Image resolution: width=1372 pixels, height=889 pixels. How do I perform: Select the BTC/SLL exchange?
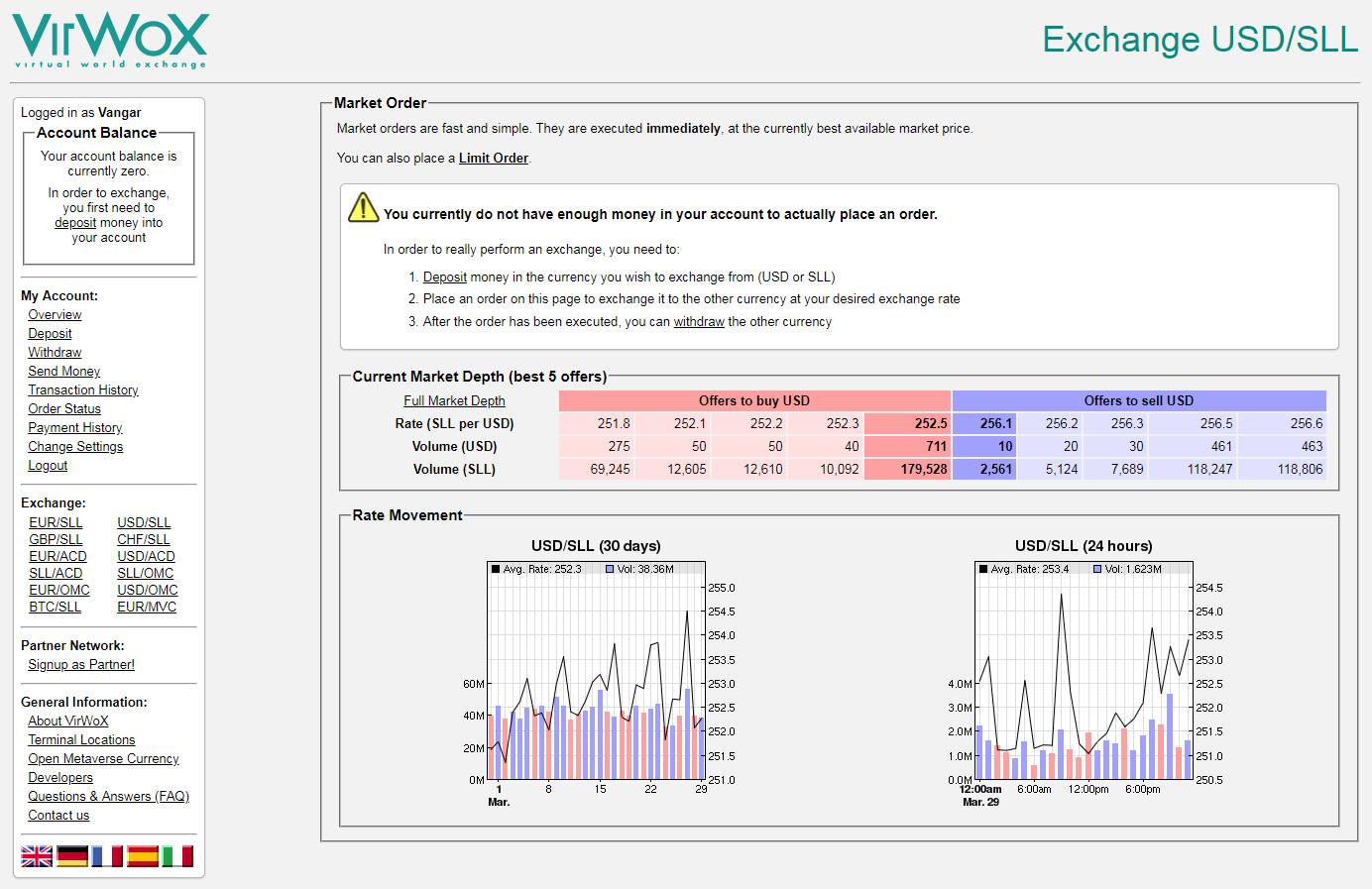click(55, 608)
